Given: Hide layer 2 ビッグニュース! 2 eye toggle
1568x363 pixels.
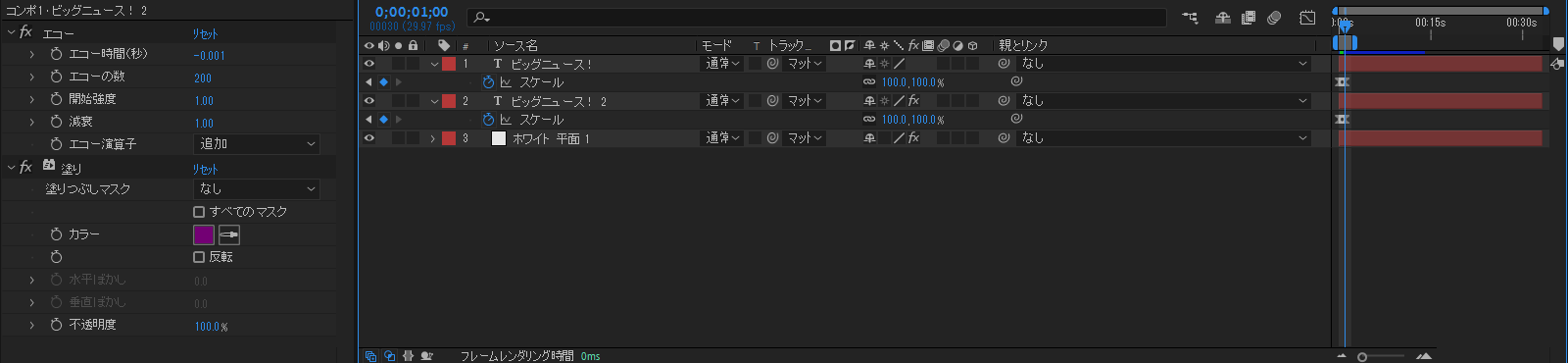Looking at the screenshot, I should [369, 101].
